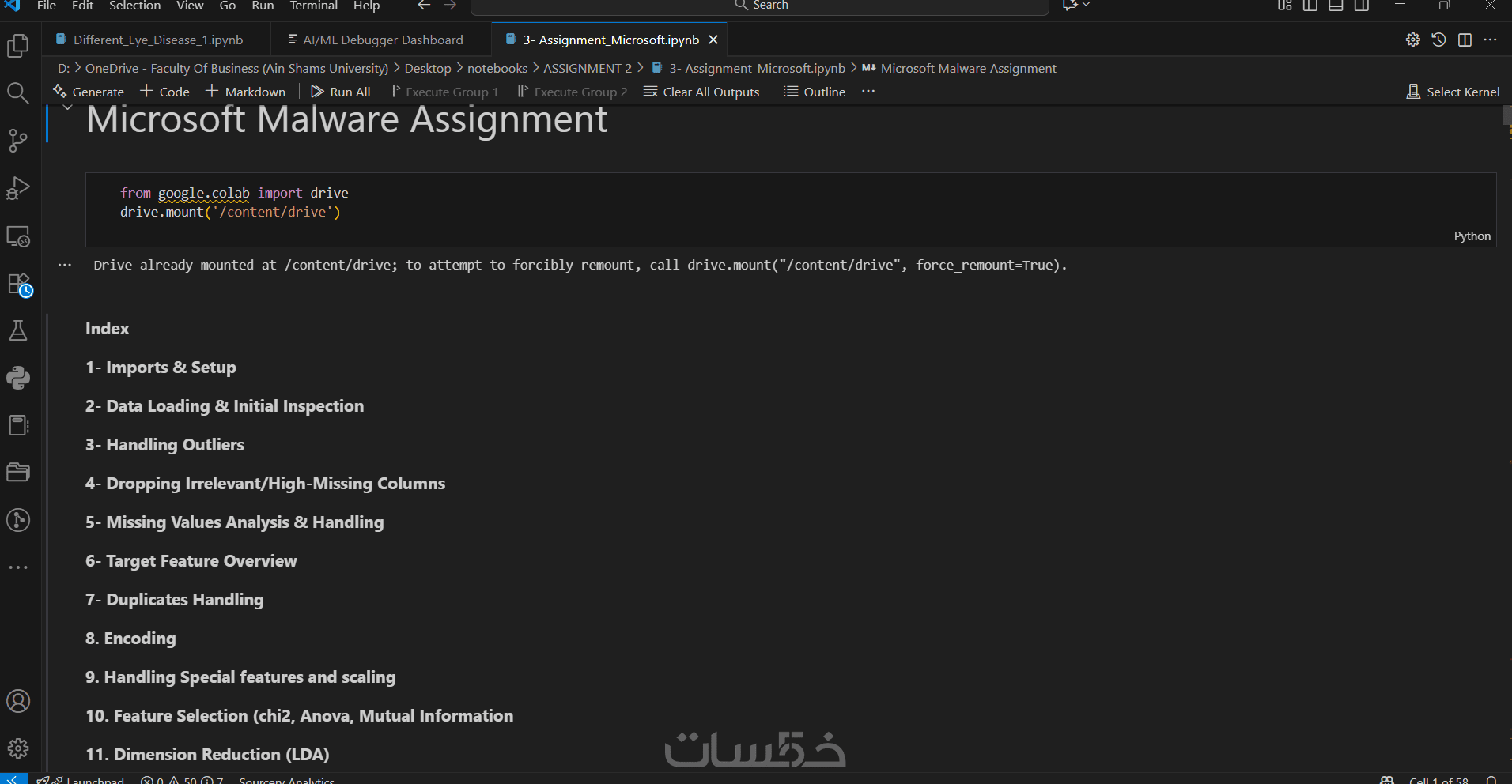The height and width of the screenshot is (784, 1512).
Task: Open the Help menu
Action: 366,6
